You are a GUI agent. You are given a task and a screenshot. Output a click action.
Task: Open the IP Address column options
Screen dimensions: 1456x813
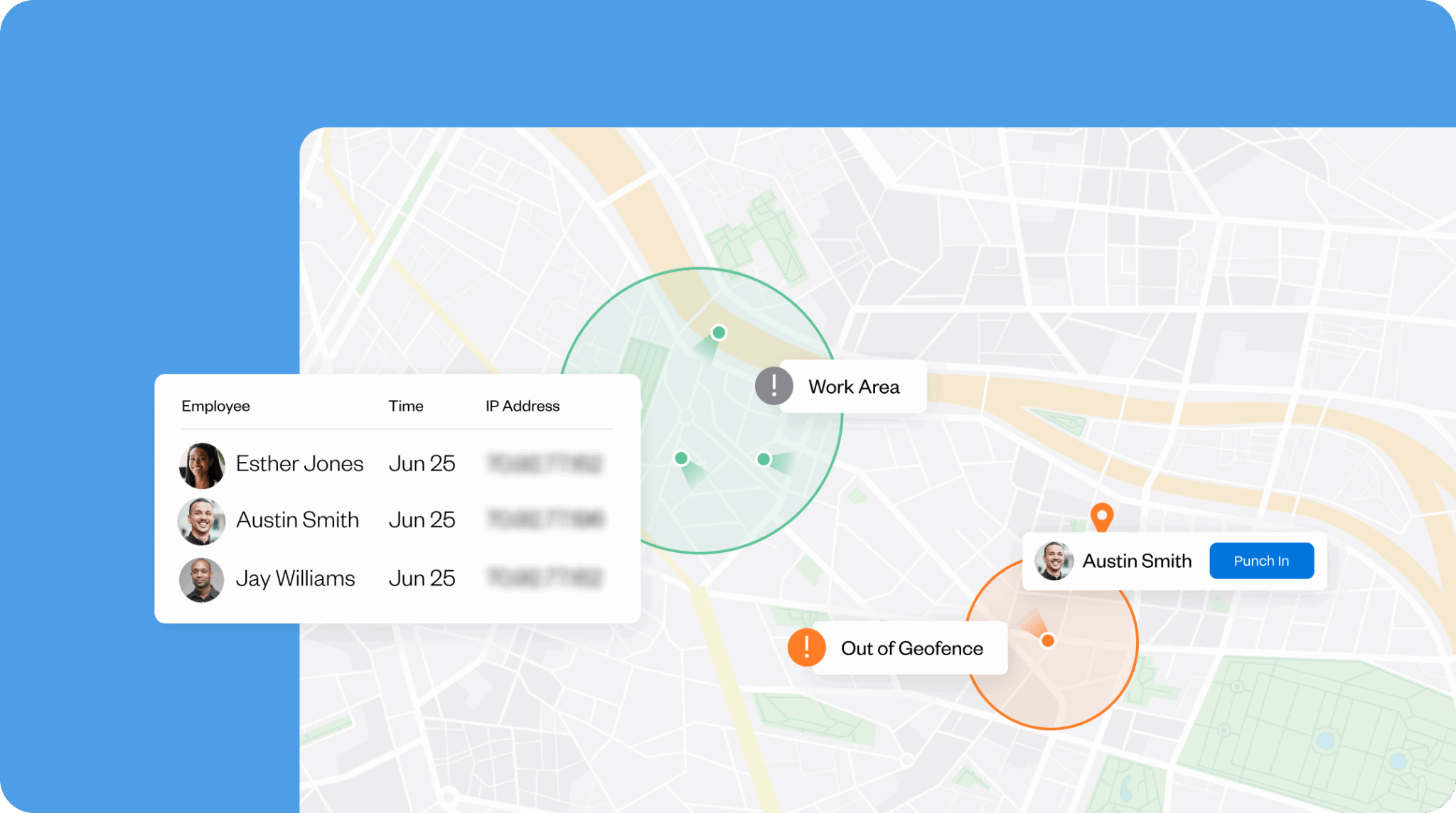pos(523,406)
